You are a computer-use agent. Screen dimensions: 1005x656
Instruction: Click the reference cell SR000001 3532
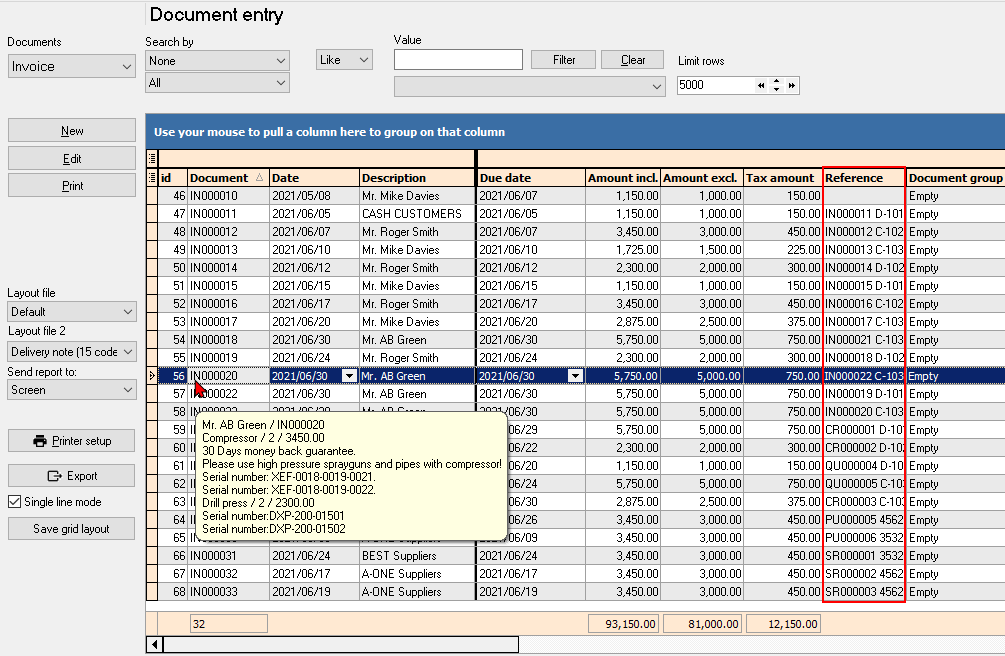(x=863, y=556)
